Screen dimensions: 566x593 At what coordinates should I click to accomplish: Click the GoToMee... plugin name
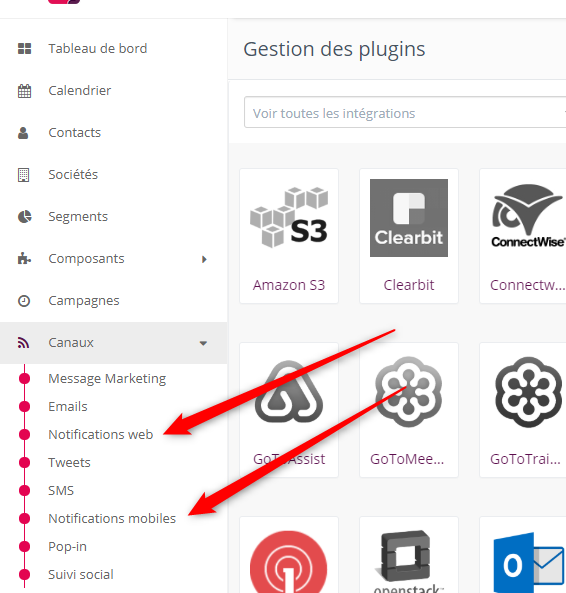point(407,459)
